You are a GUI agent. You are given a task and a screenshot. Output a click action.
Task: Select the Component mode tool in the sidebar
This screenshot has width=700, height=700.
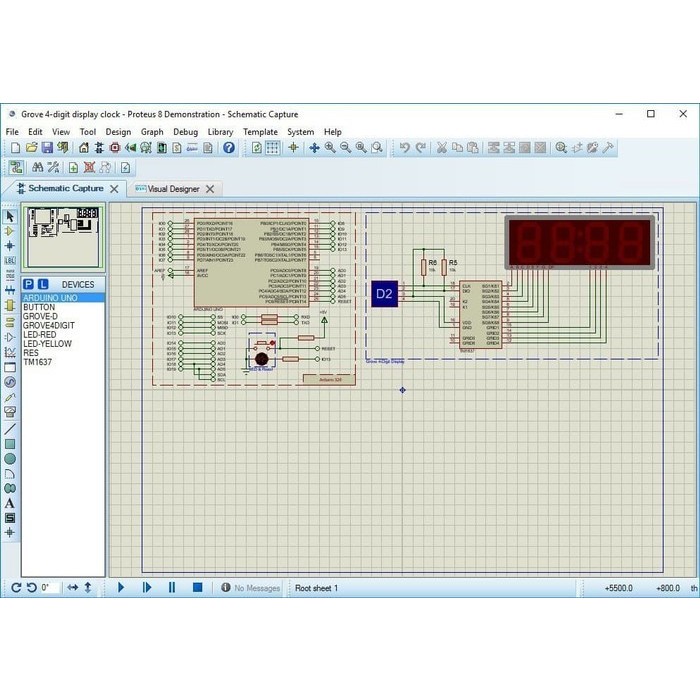coord(10,231)
